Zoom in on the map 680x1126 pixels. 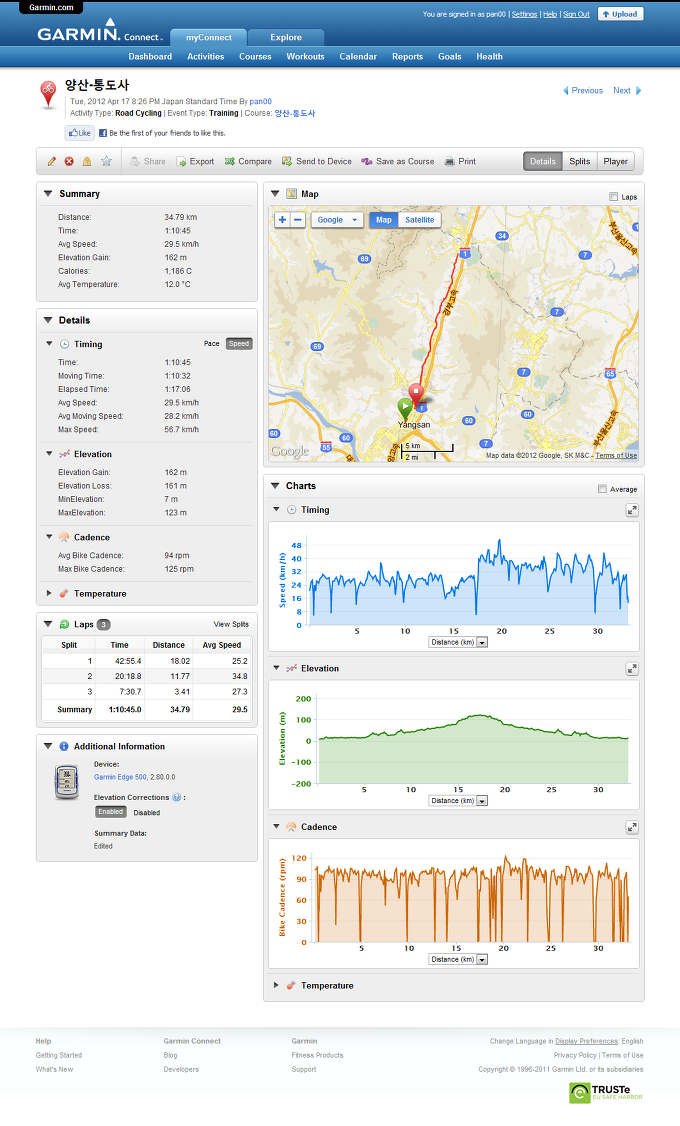[x=282, y=220]
